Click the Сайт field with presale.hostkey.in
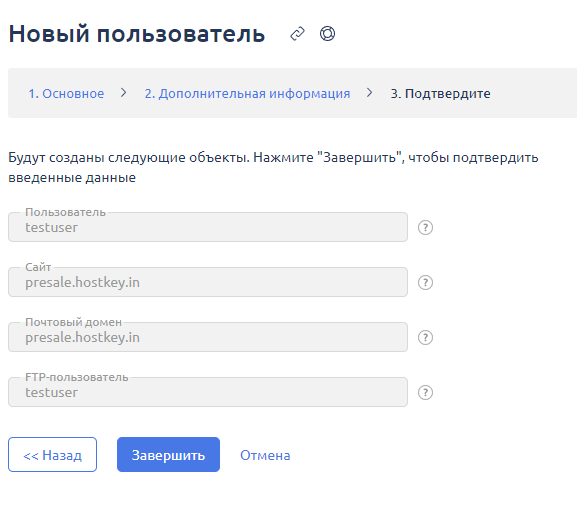The image size is (577, 515). click(208, 282)
